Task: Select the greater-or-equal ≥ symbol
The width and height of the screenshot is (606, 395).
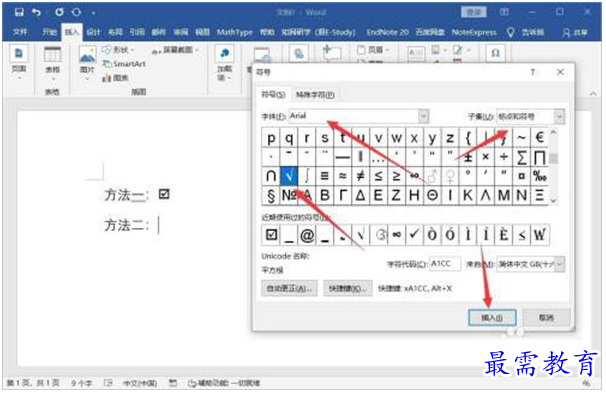Action: [x=396, y=176]
